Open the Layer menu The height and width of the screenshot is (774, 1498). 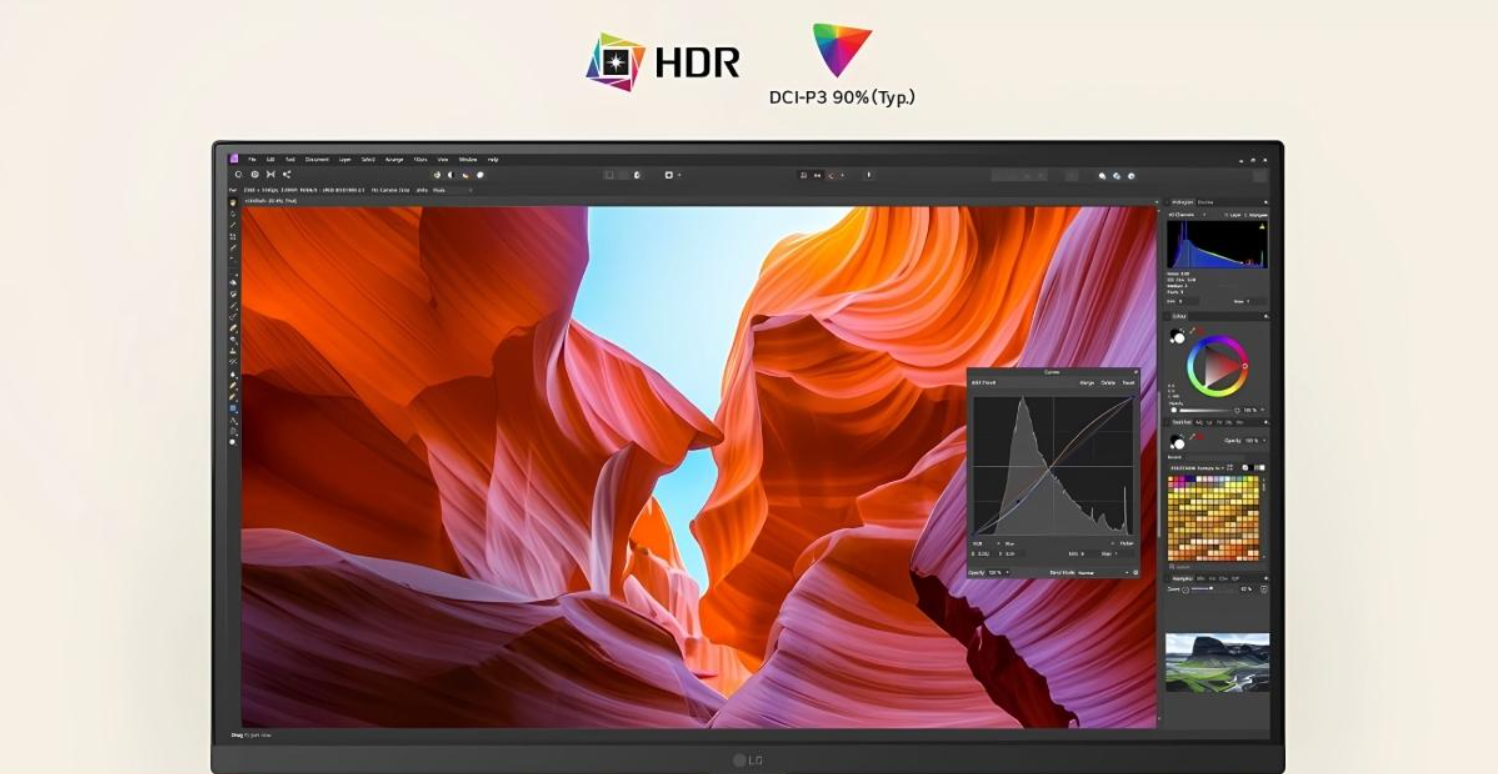pos(344,159)
